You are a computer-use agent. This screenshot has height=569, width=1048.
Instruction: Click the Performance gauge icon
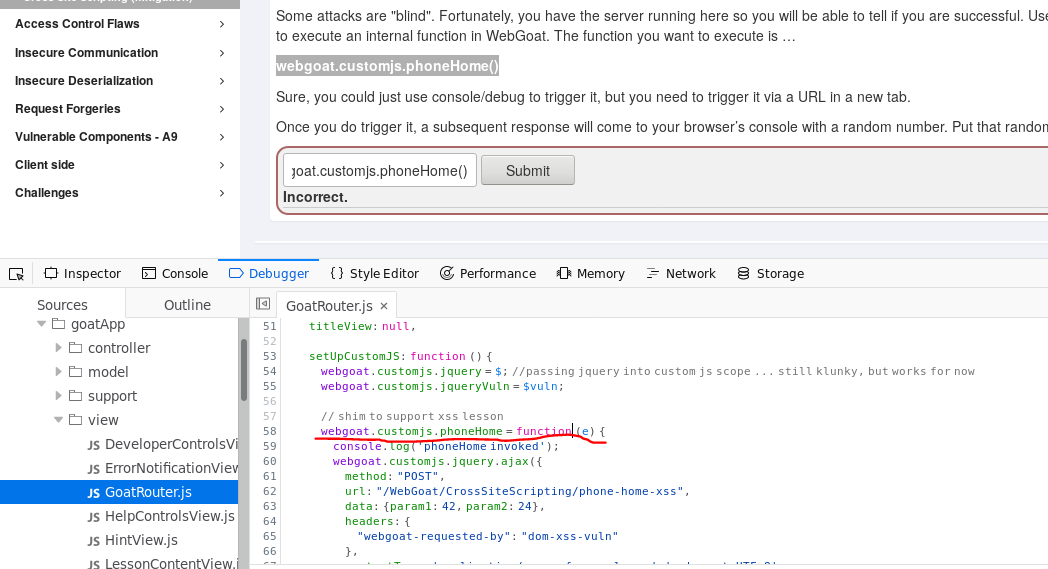coord(447,274)
